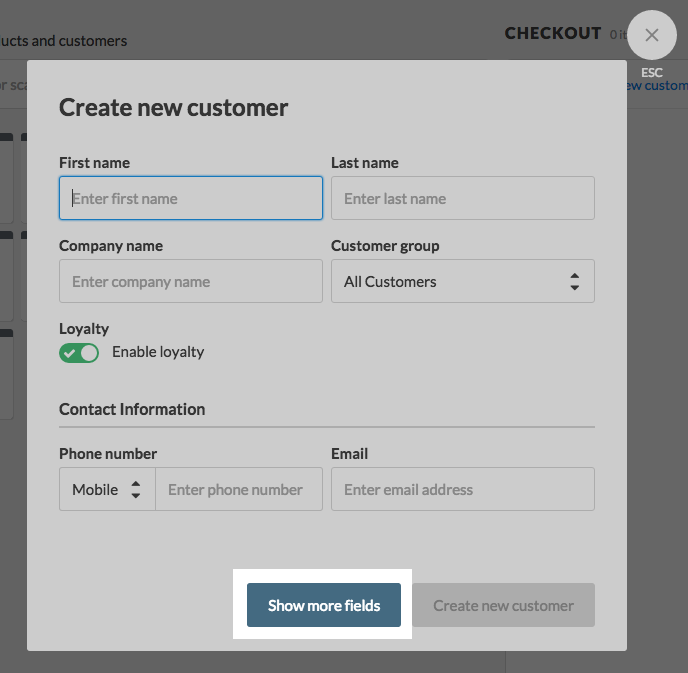
Task: Click the First name input field
Action: point(191,198)
